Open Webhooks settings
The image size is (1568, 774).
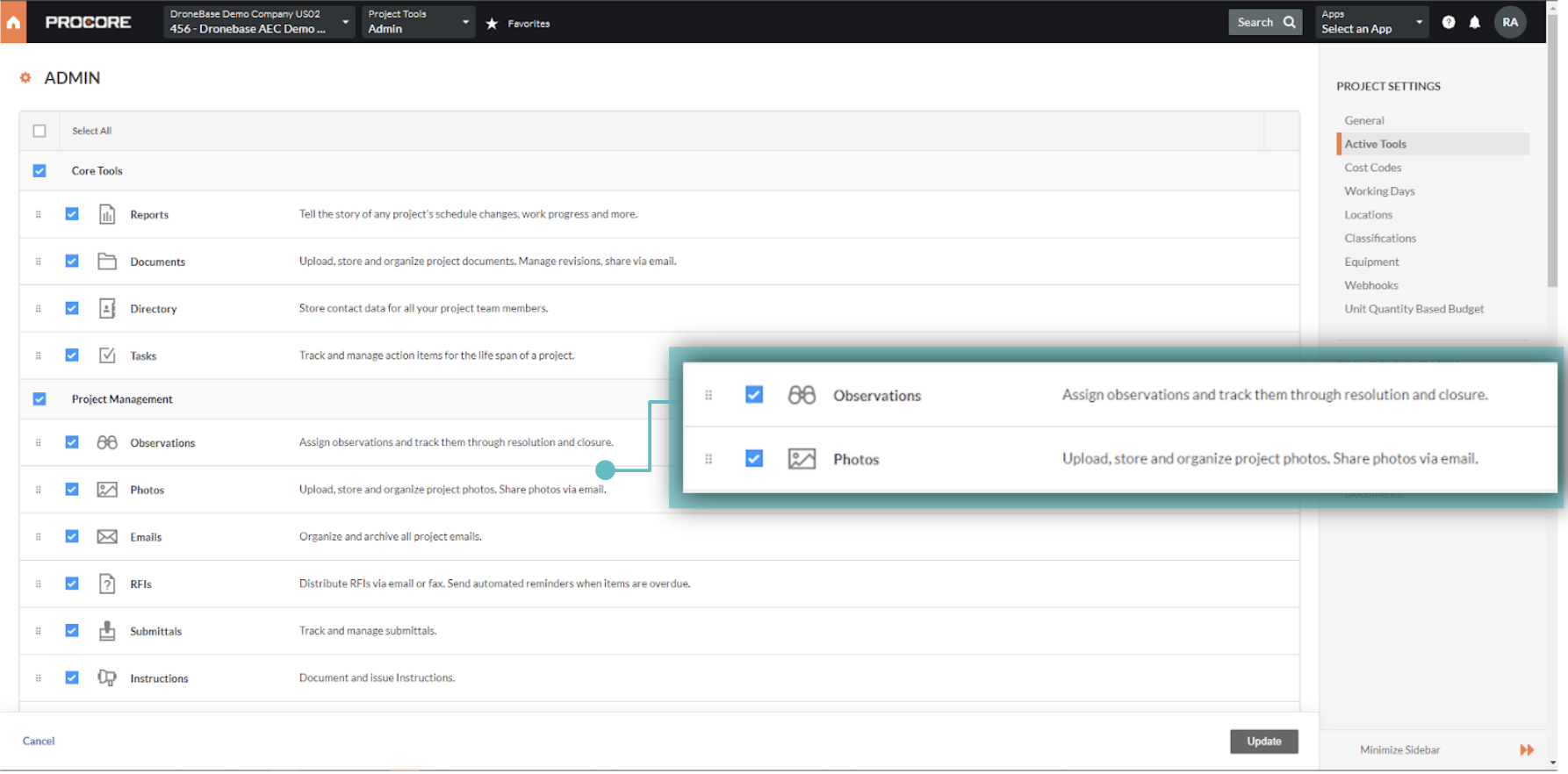pos(1371,285)
